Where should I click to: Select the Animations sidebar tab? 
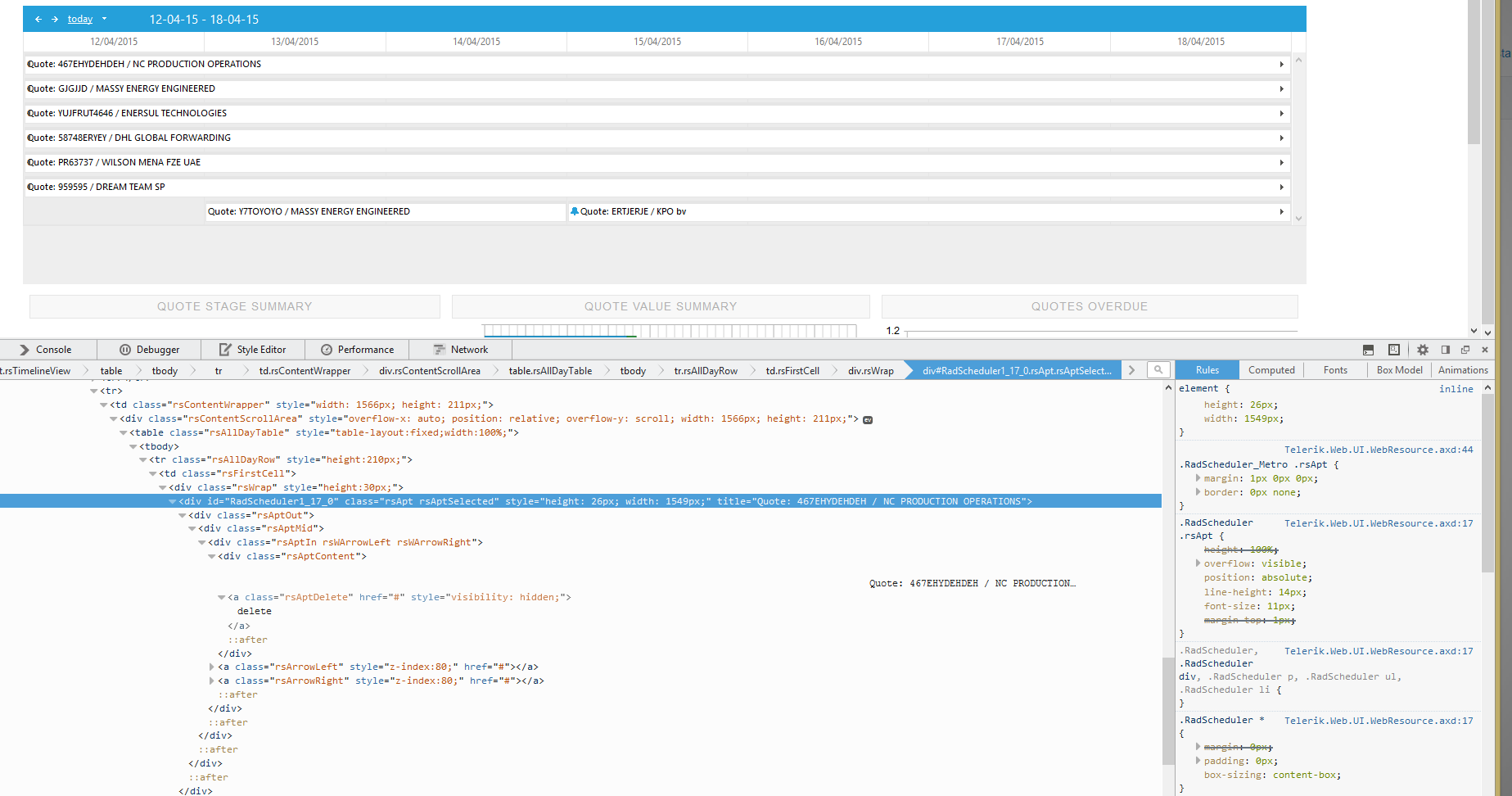pos(1463,370)
